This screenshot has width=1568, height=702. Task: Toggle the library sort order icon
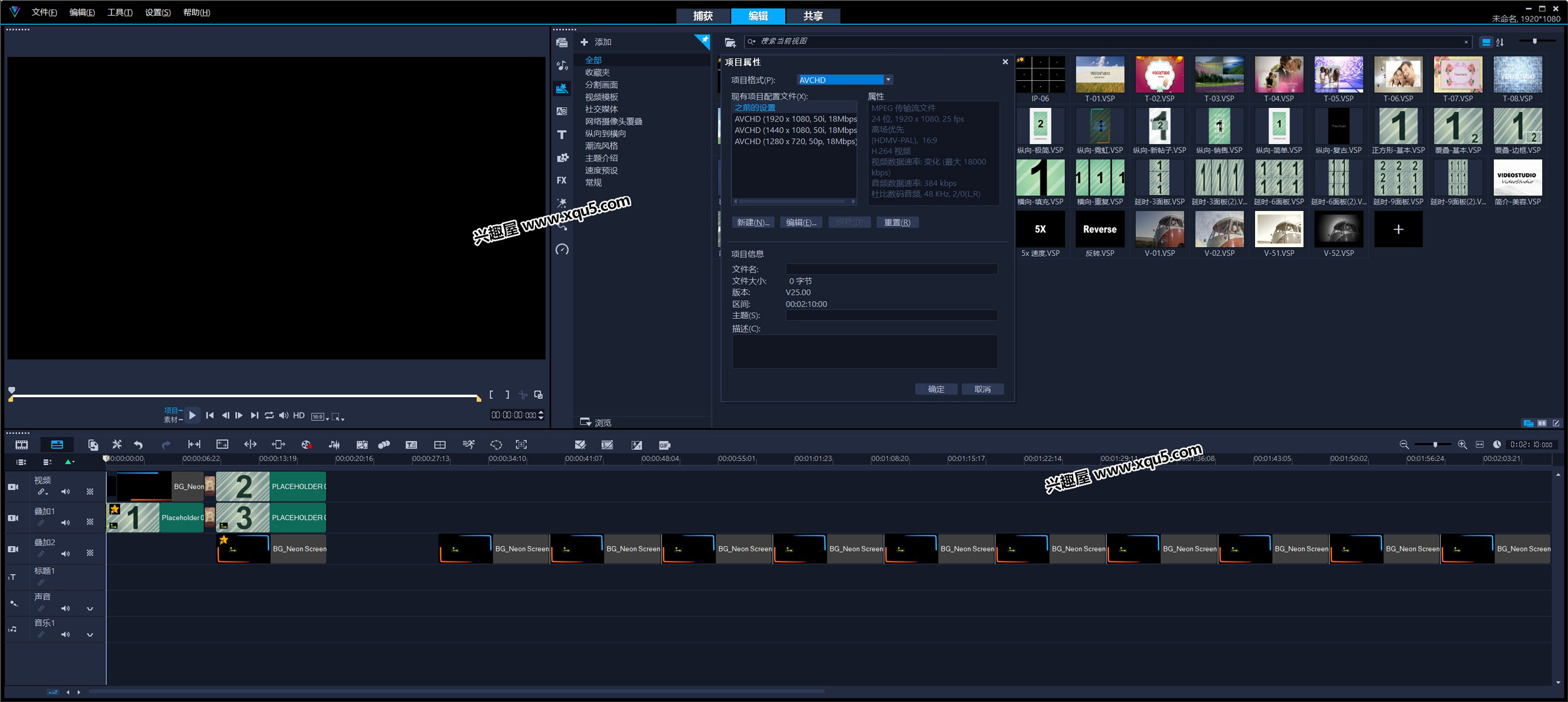coord(1500,42)
